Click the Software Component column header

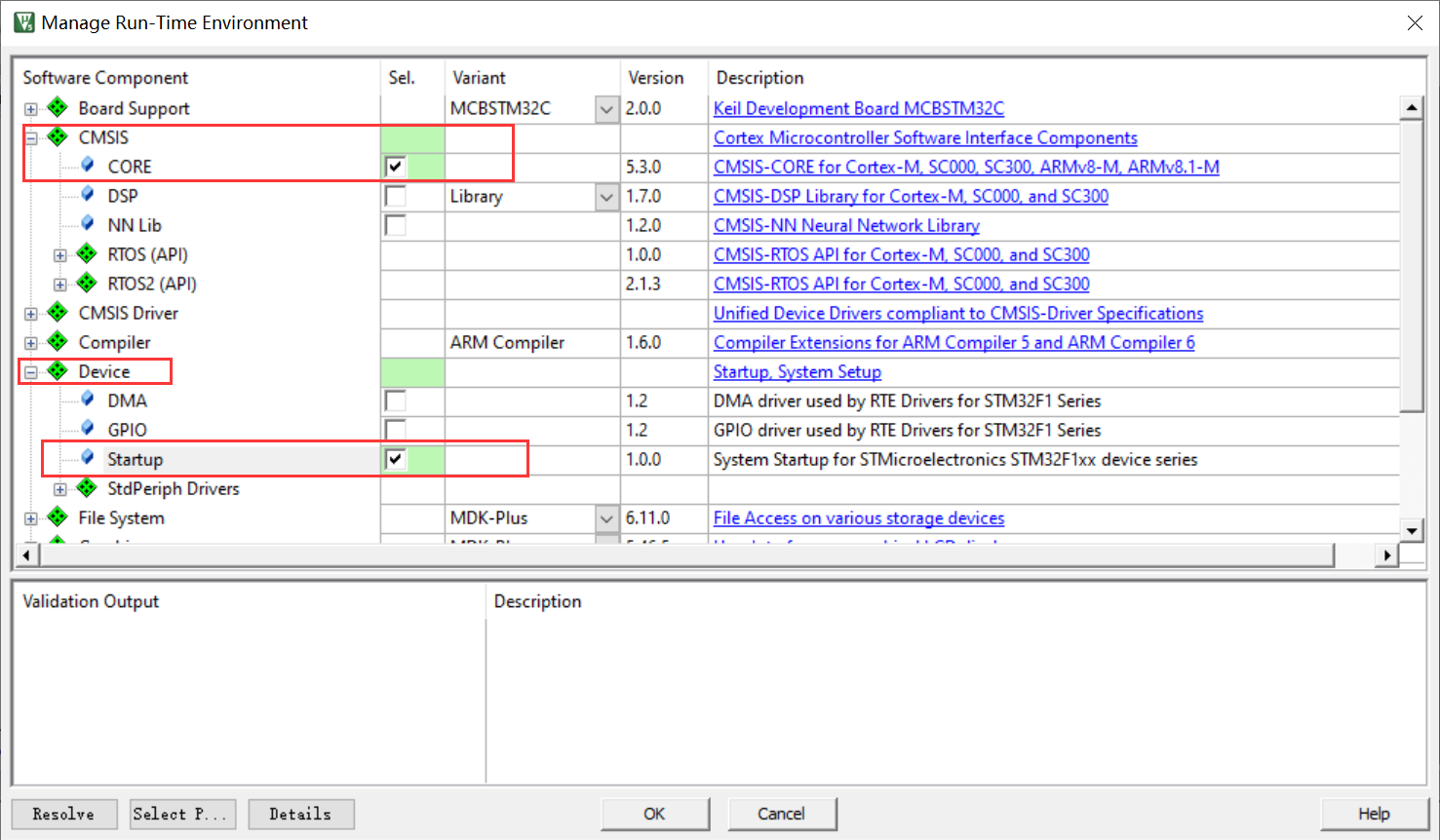click(105, 78)
